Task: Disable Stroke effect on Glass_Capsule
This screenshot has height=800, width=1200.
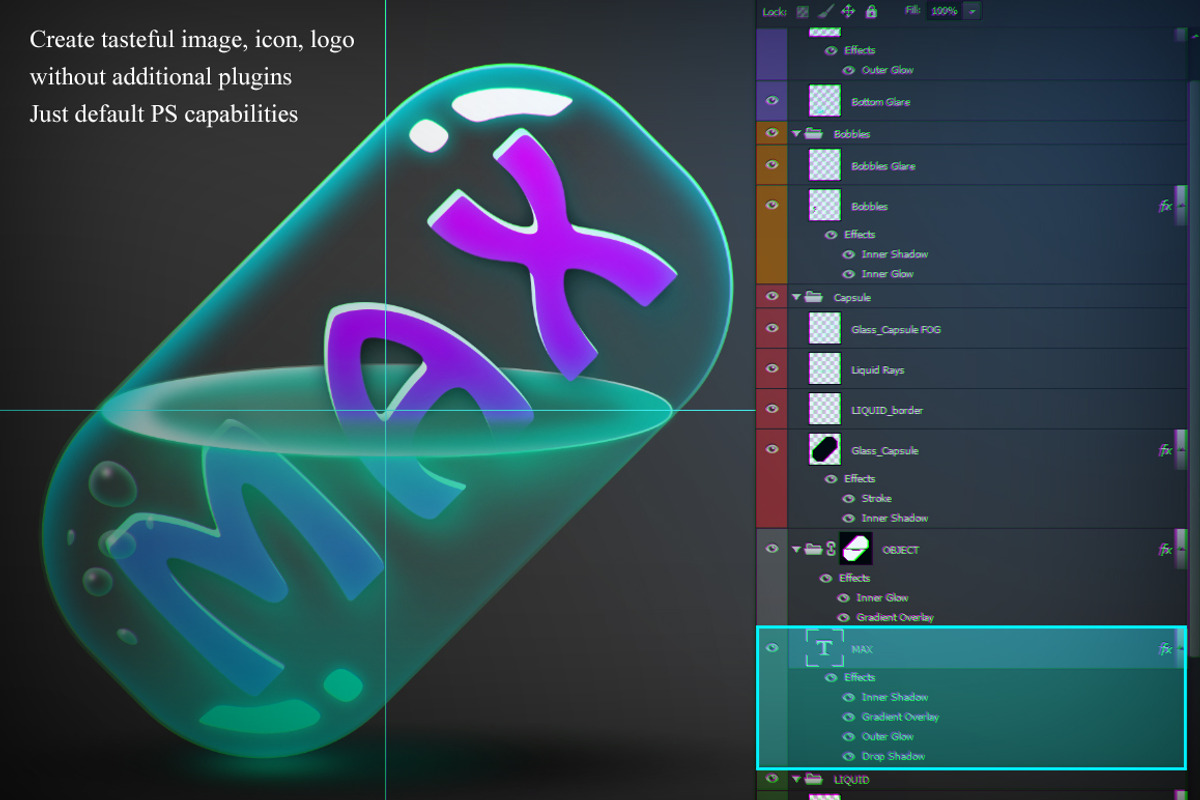Action: (848, 498)
